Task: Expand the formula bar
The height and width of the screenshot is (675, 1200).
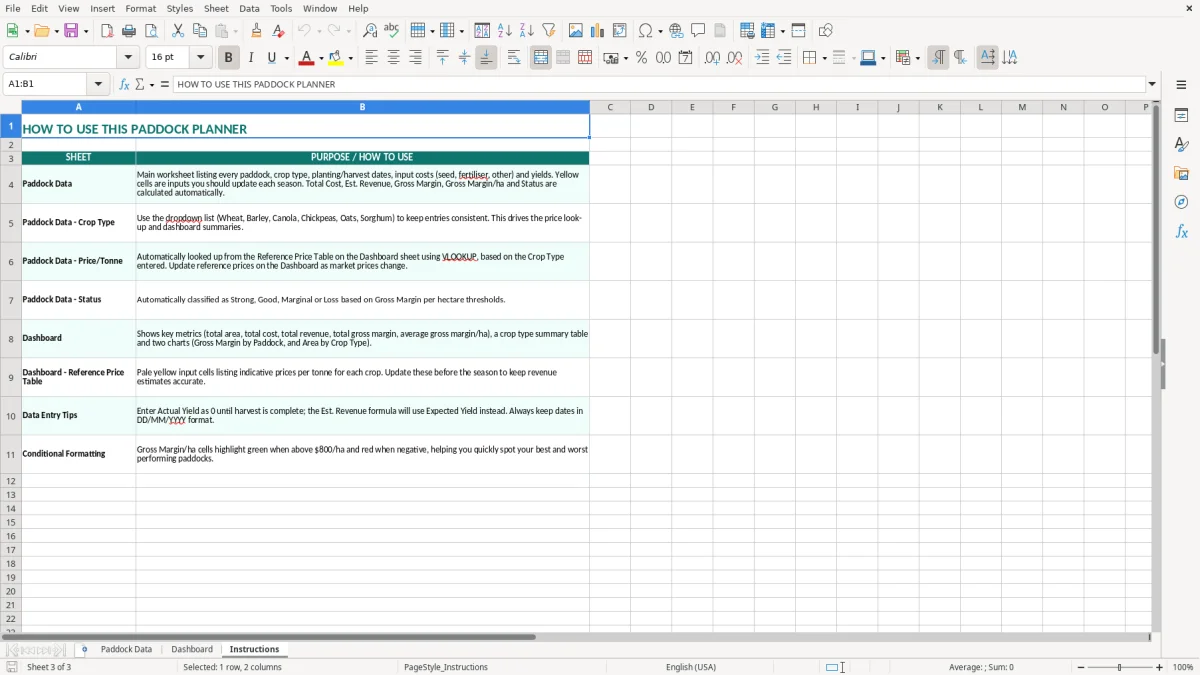Action: [x=1152, y=85]
